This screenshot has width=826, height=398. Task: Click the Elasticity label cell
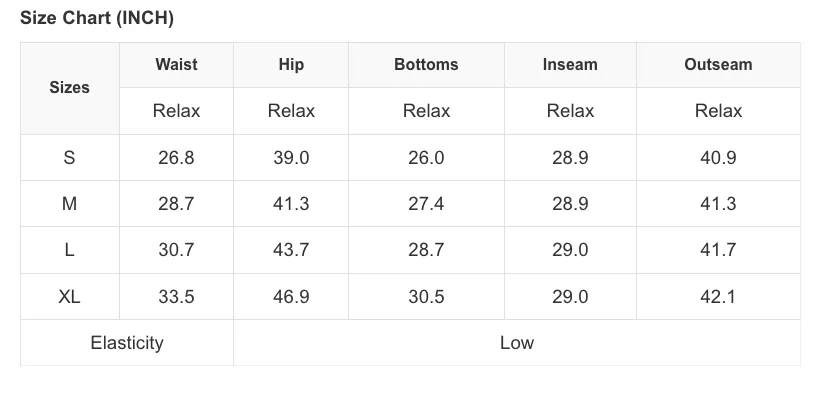pos(127,343)
